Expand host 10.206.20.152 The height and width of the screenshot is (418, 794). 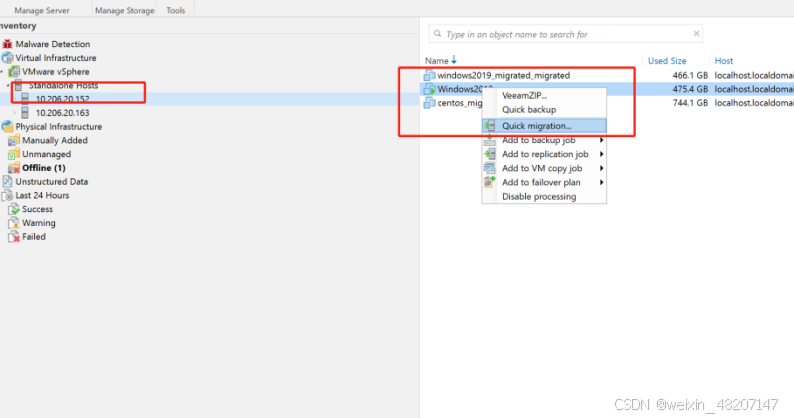(15, 99)
